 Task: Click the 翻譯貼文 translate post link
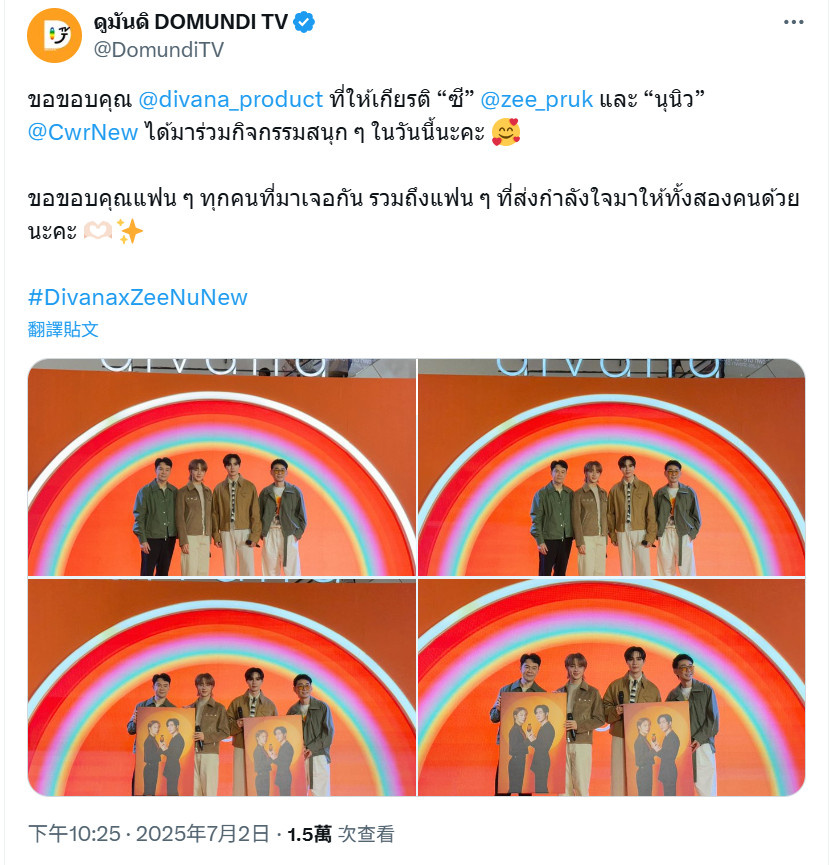(x=63, y=329)
